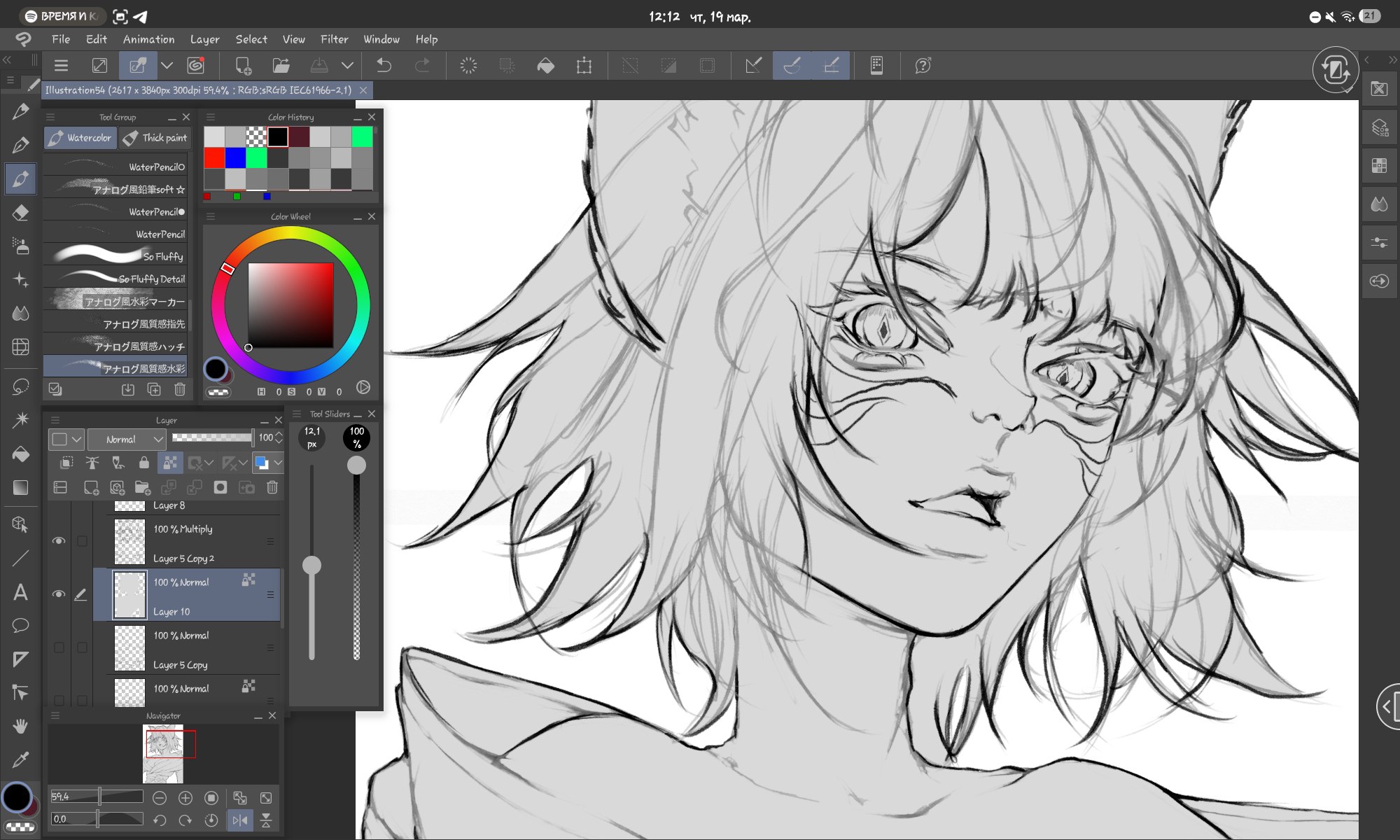The image size is (1400, 840).
Task: Pick the red swatch in Color History
Action: coord(214,158)
